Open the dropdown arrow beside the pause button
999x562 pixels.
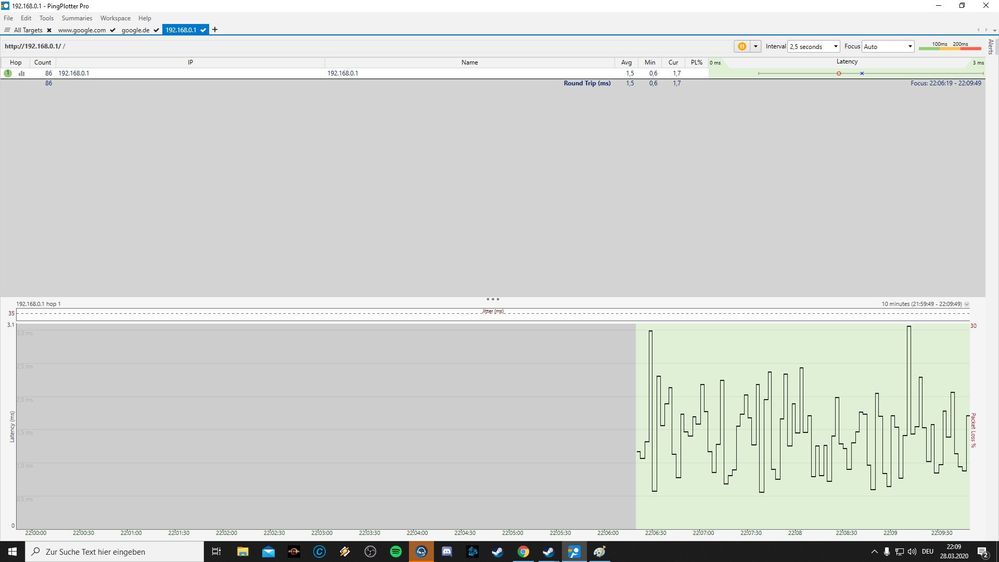click(756, 47)
